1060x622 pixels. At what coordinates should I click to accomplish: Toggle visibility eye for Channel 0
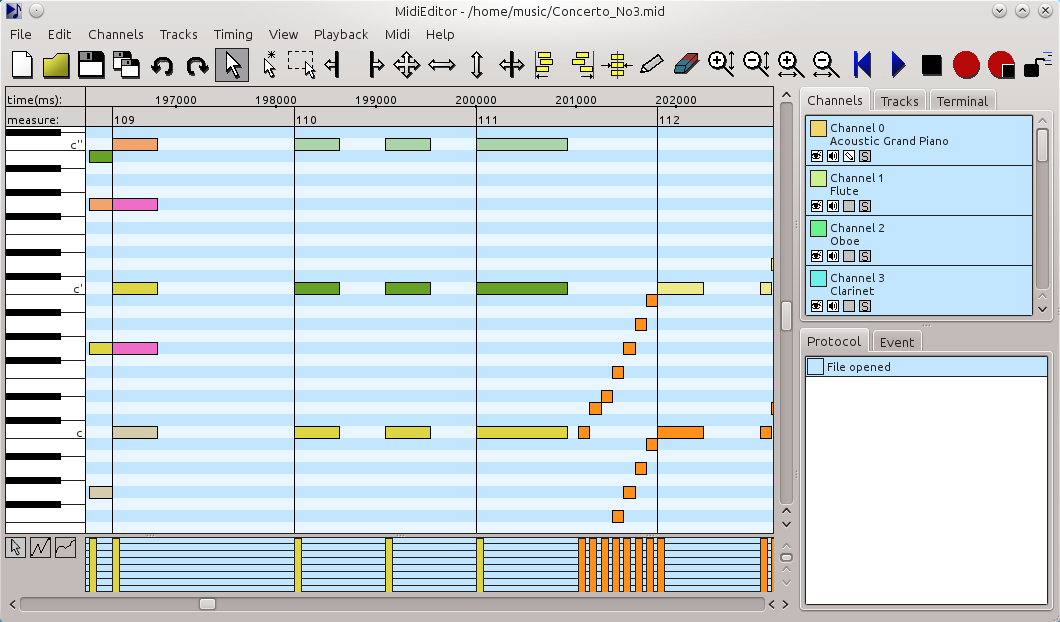(816, 156)
